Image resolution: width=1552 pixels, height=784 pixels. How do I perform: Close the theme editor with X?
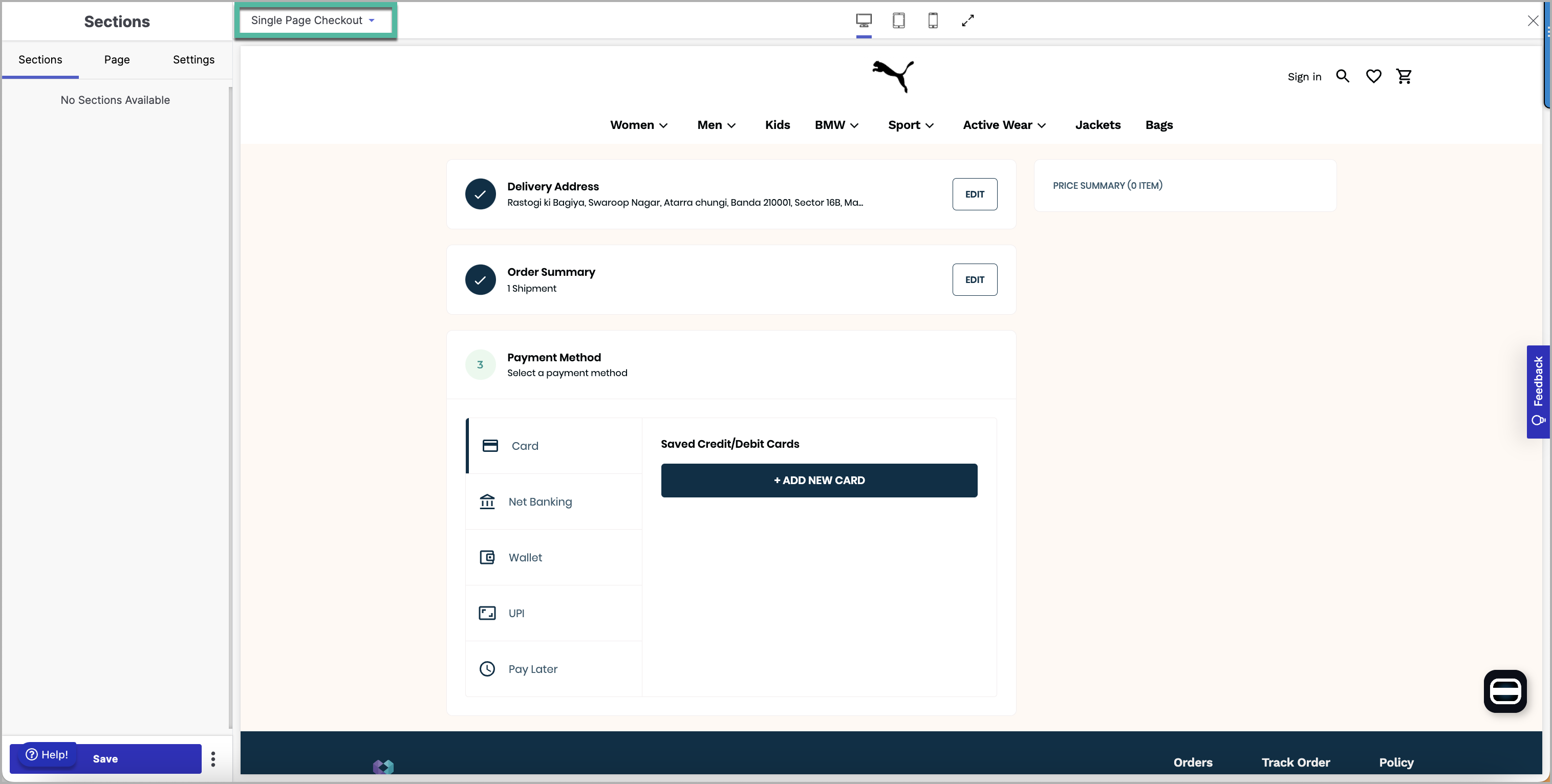[x=1533, y=20]
